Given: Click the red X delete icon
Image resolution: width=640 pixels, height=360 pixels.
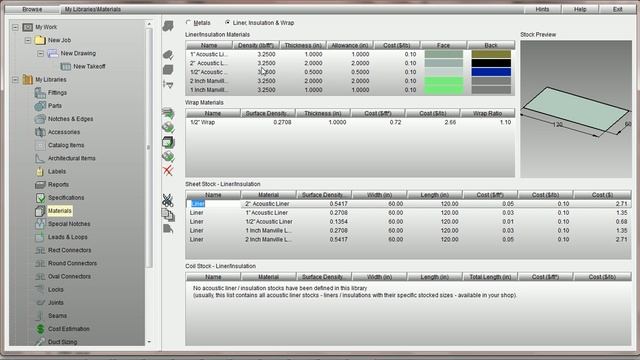Looking at the screenshot, I should (168, 171).
